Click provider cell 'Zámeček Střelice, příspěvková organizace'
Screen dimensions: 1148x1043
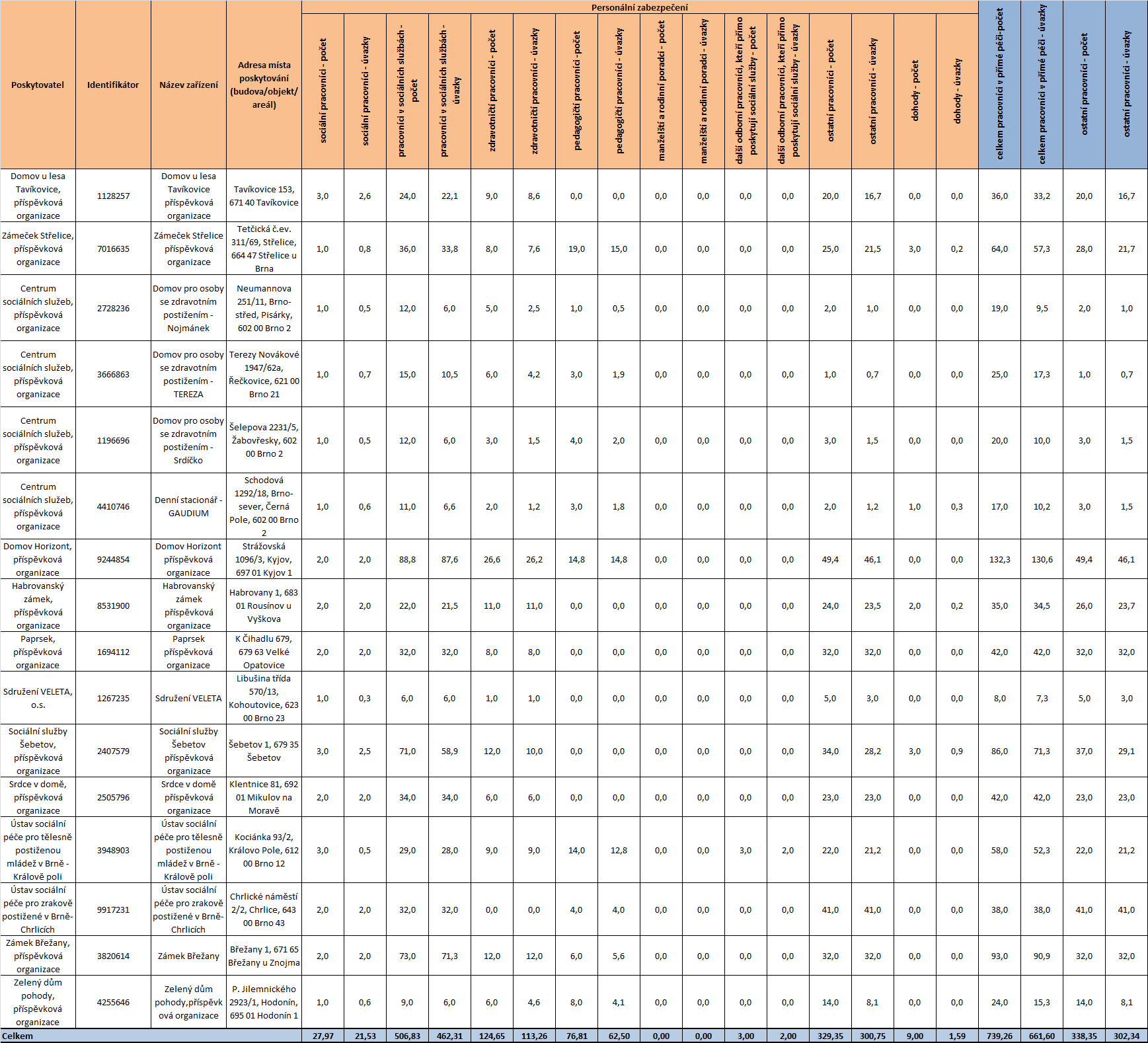38,249
